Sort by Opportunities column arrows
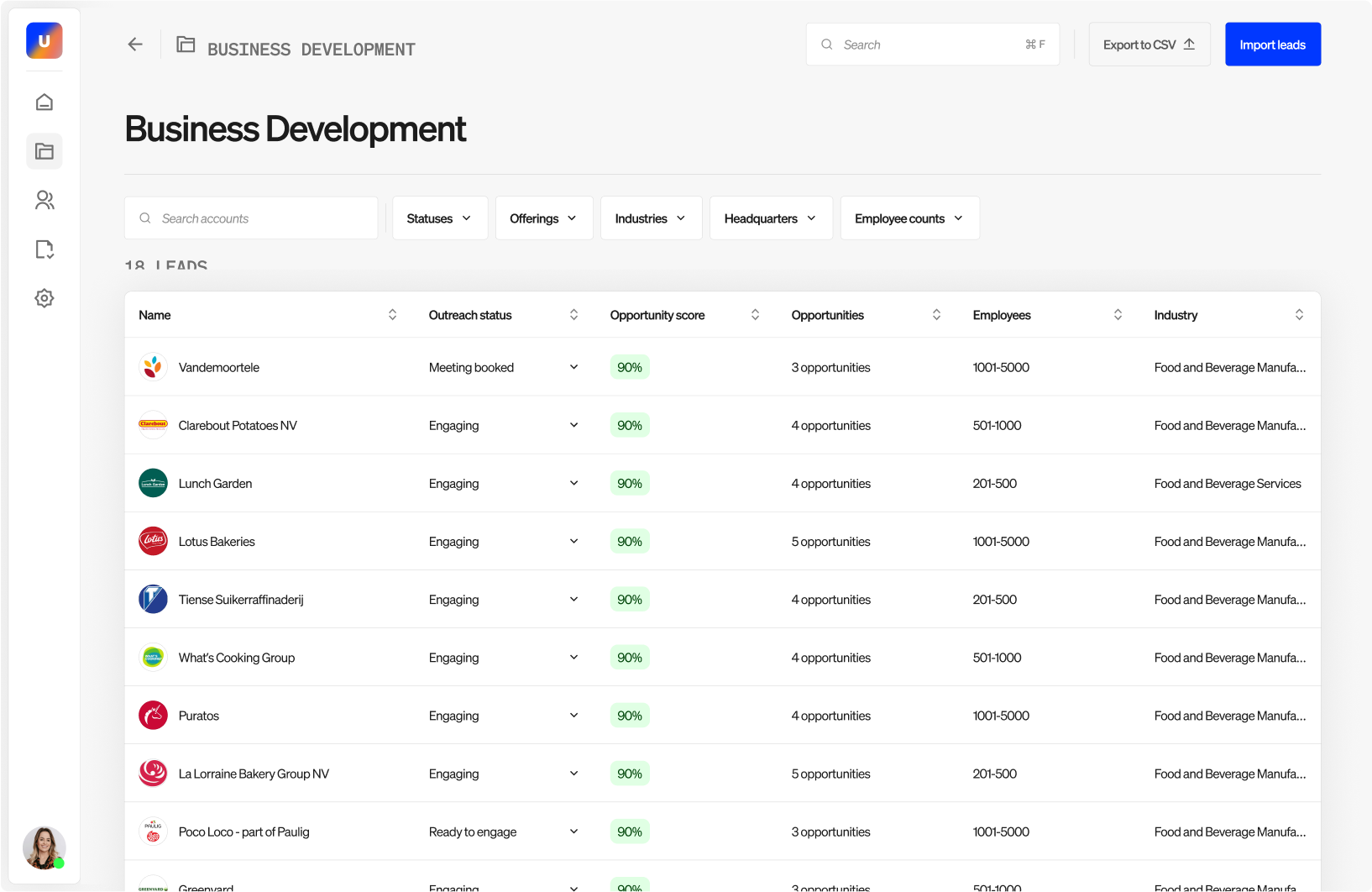This screenshot has width=1372, height=892. pyautogui.click(x=936, y=315)
